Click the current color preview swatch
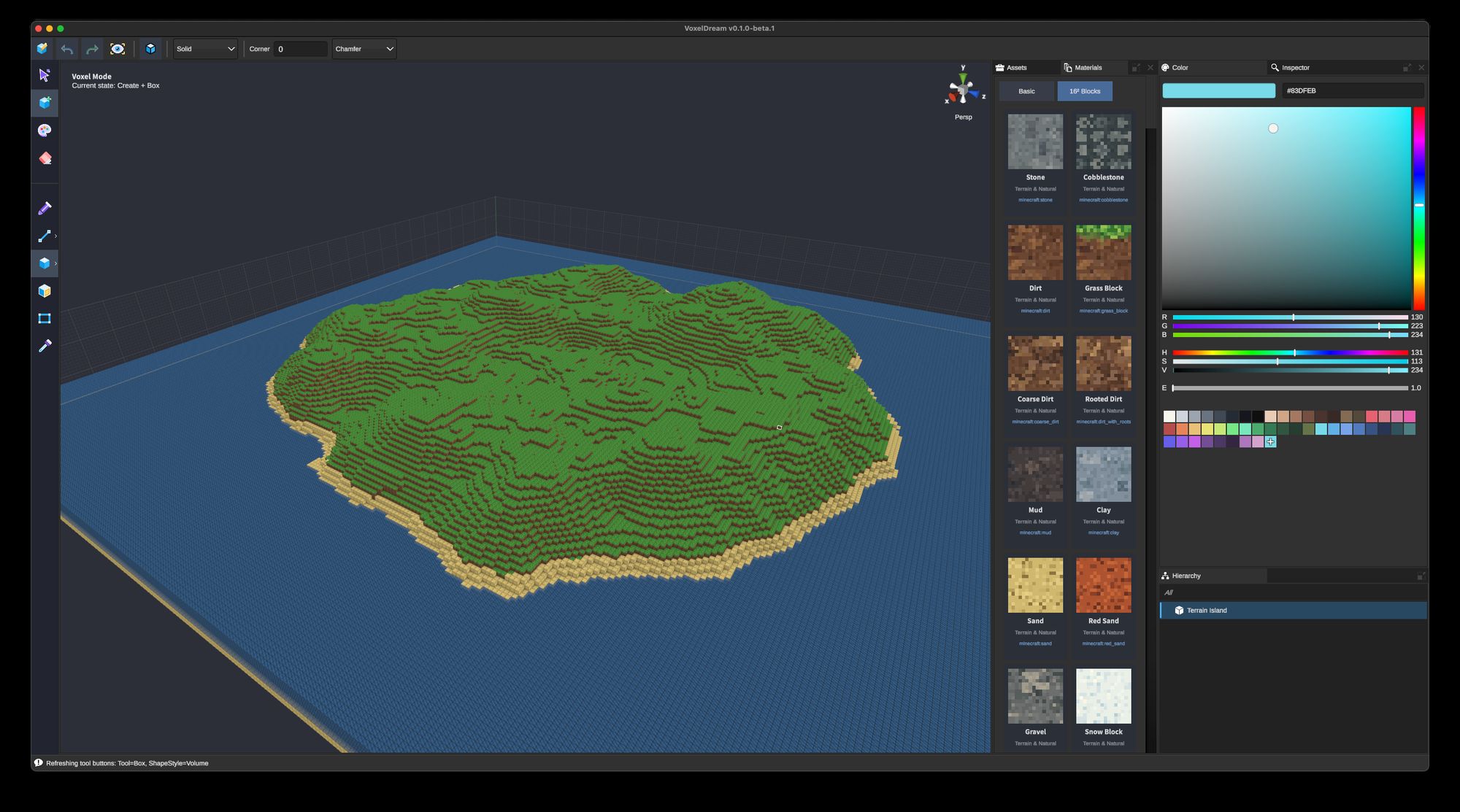 click(1218, 91)
